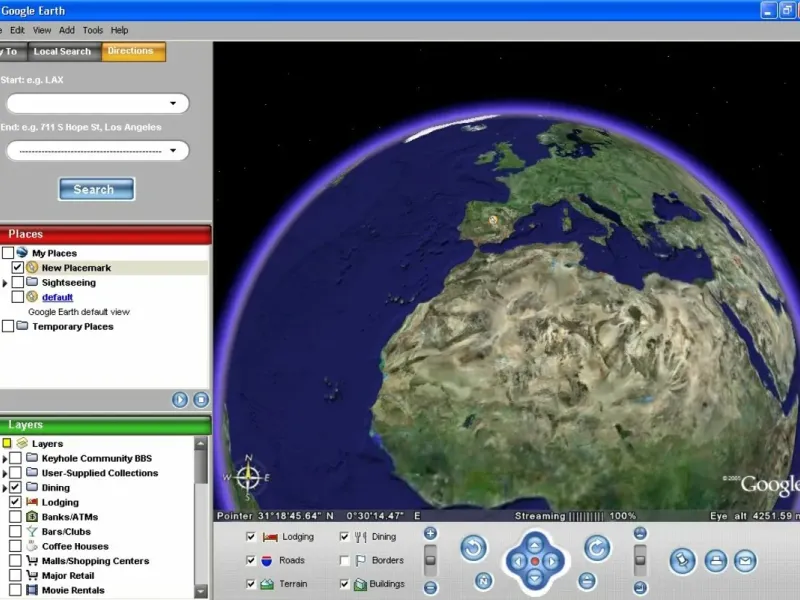800x600 pixels.
Task: Expand the Keyhole Community BBS folder
Action: tap(5, 459)
